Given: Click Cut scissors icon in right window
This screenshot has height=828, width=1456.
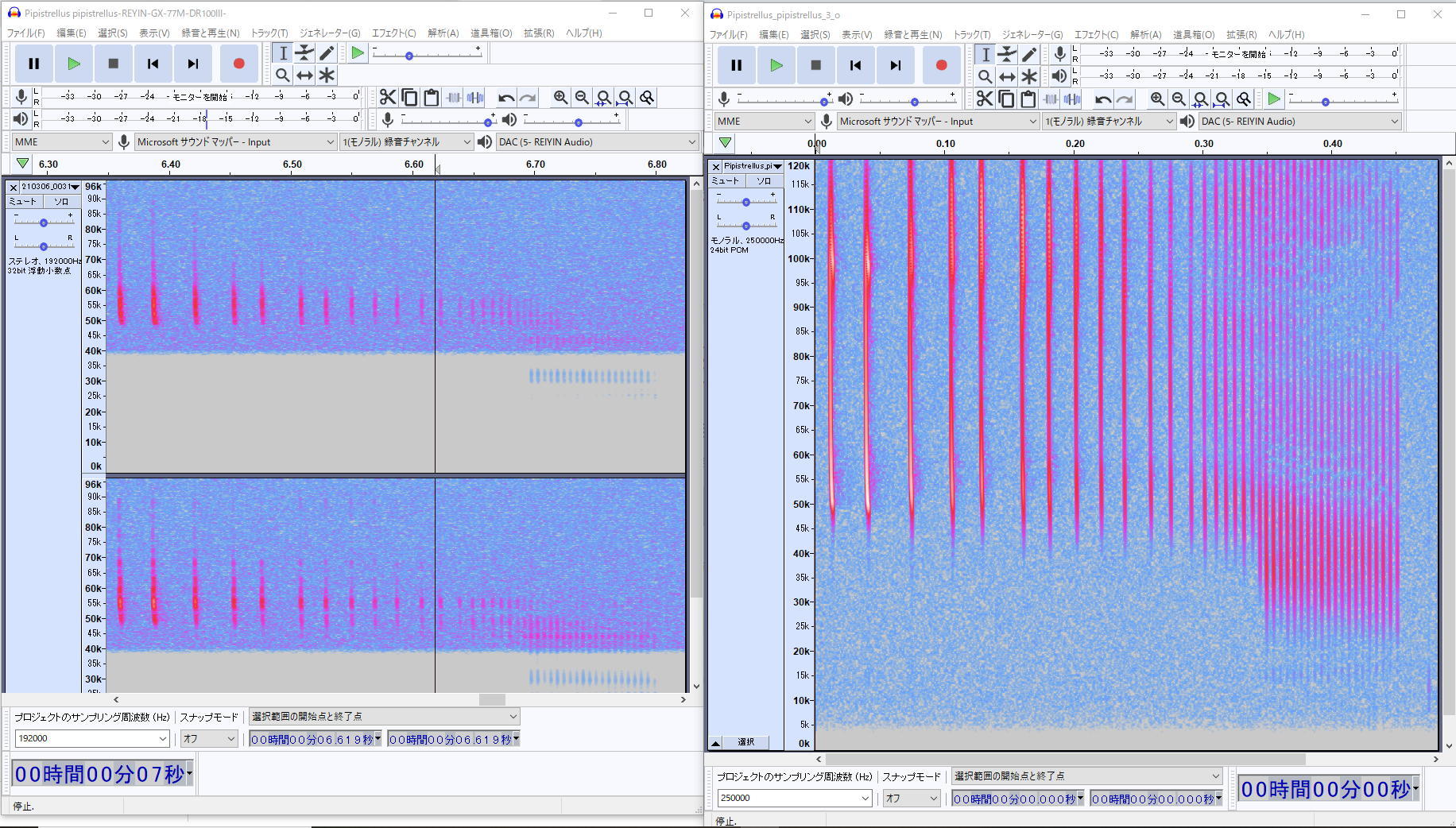Looking at the screenshot, I should tap(984, 99).
